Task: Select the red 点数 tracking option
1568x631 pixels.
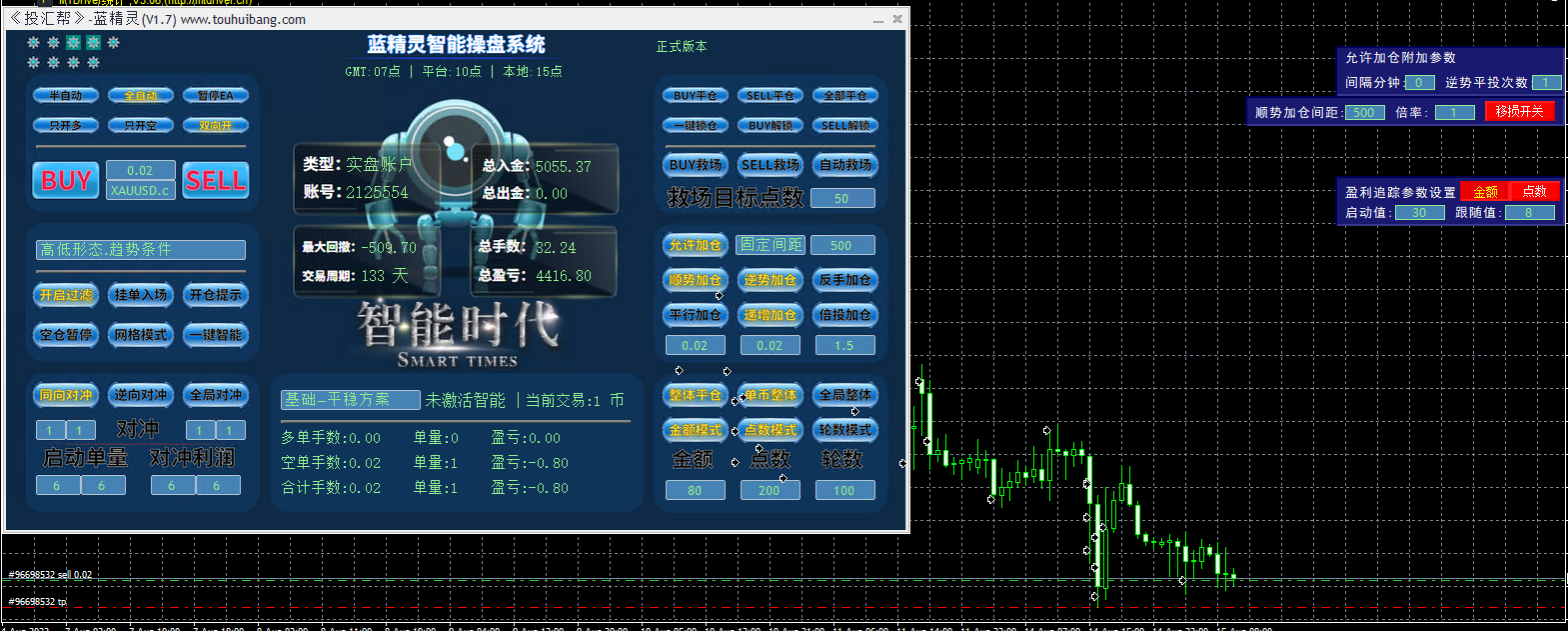Action: point(1535,191)
